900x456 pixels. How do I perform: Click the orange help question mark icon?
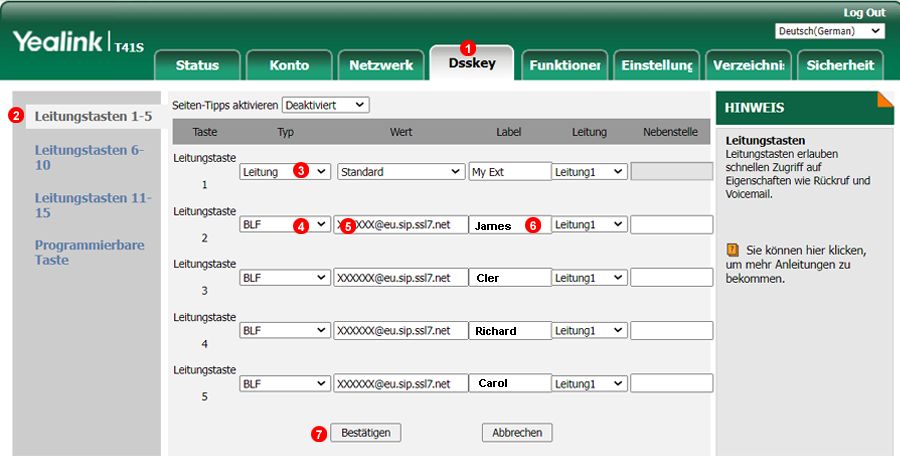[732, 249]
